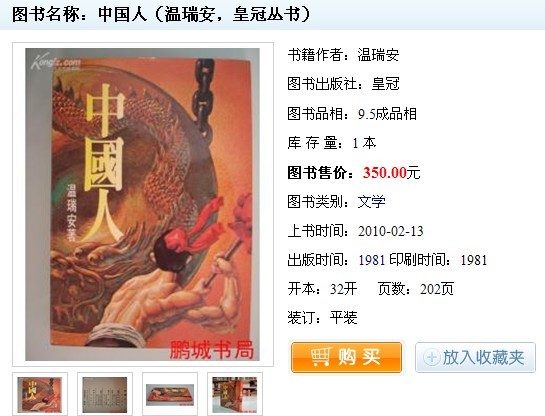
Task: Click the large 中国人 book cover image
Action: click(x=143, y=204)
